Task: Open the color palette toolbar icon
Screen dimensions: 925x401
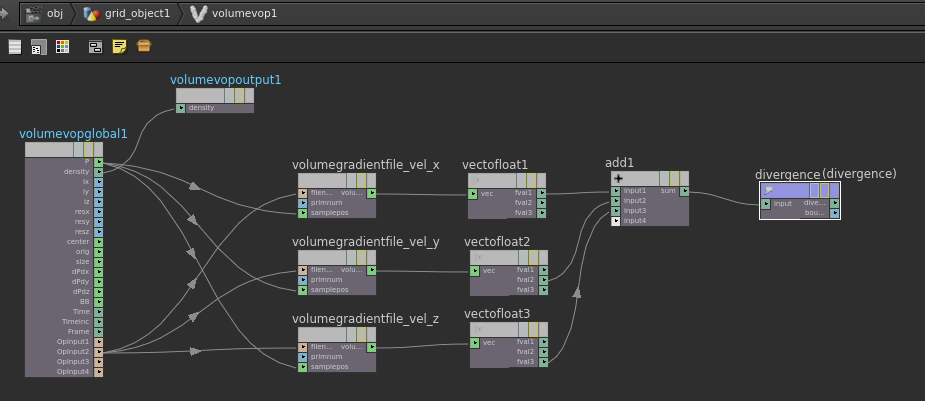Action: coord(63,47)
